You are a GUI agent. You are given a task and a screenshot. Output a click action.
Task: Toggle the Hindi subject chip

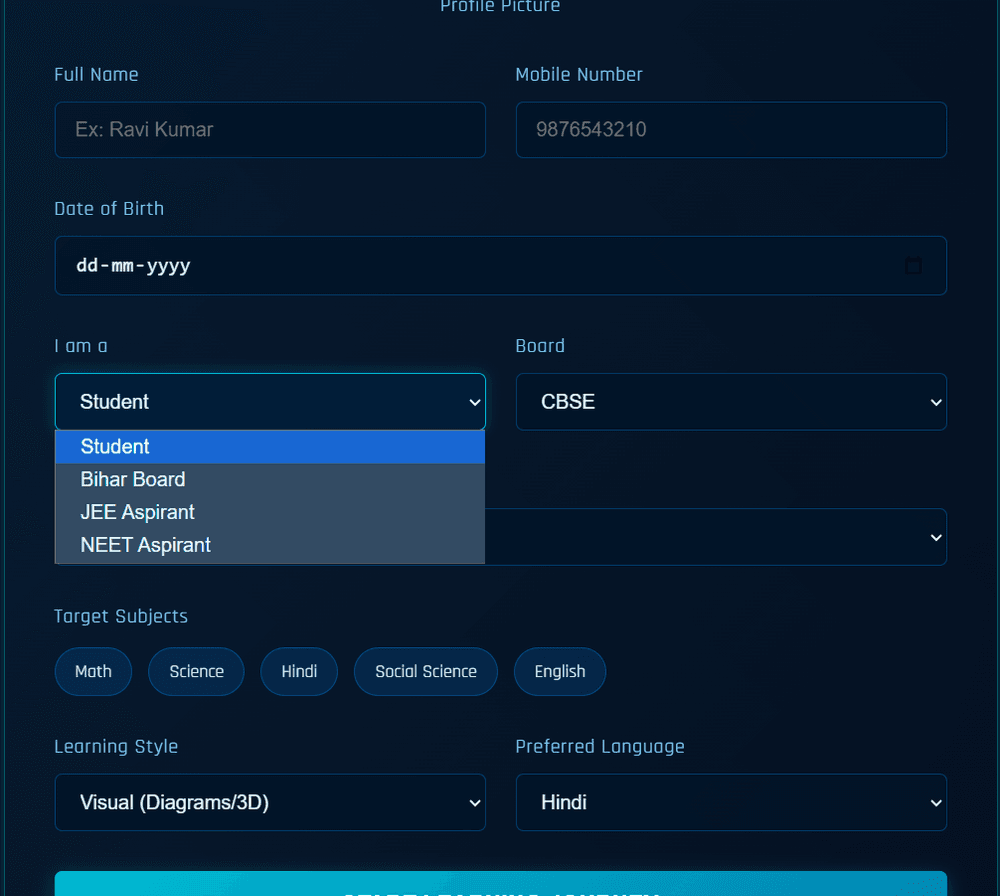(299, 671)
